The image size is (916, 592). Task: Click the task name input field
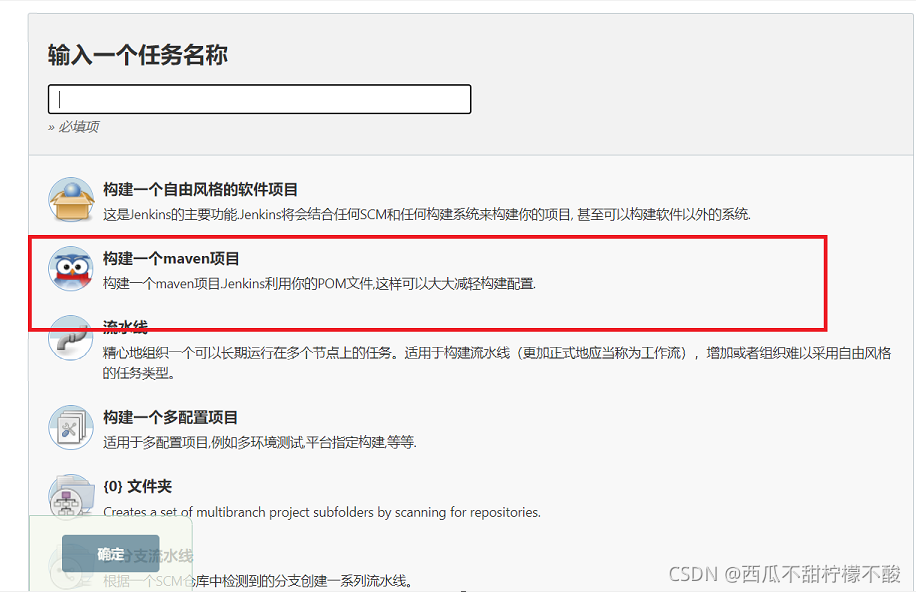point(259,99)
